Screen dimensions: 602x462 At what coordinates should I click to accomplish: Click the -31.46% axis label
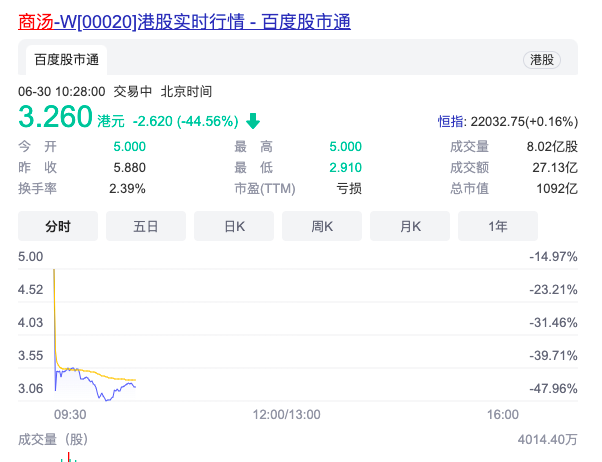click(553, 323)
